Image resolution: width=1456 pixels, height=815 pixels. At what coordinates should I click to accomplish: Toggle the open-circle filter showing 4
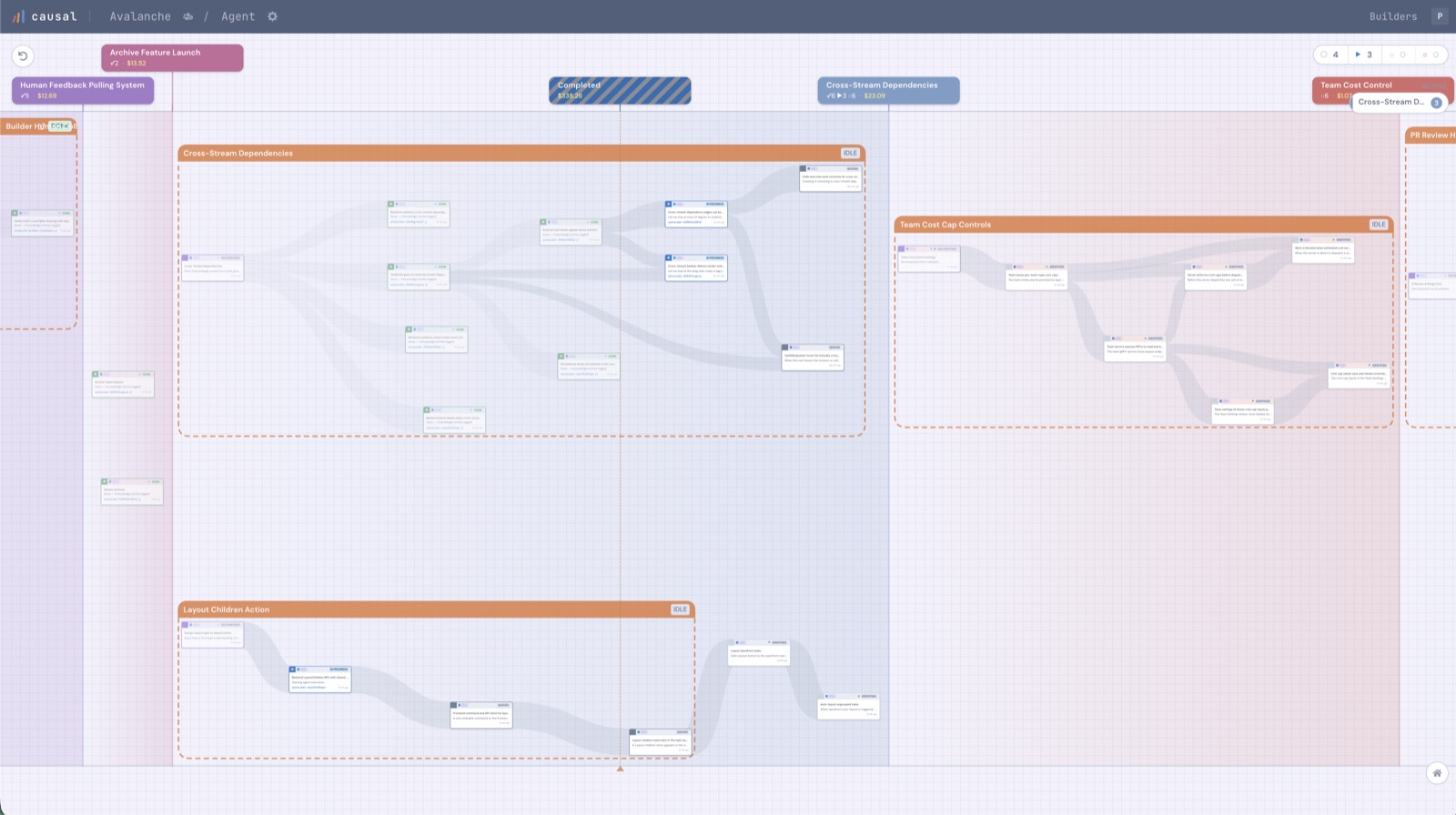point(1330,55)
